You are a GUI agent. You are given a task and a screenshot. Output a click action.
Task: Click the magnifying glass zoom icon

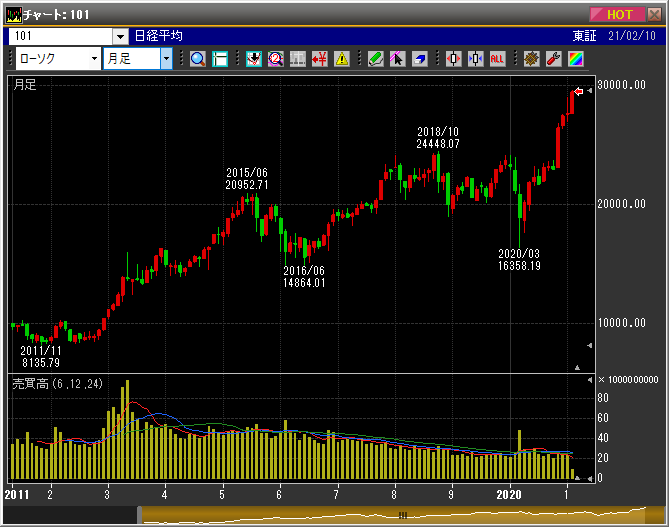198,59
